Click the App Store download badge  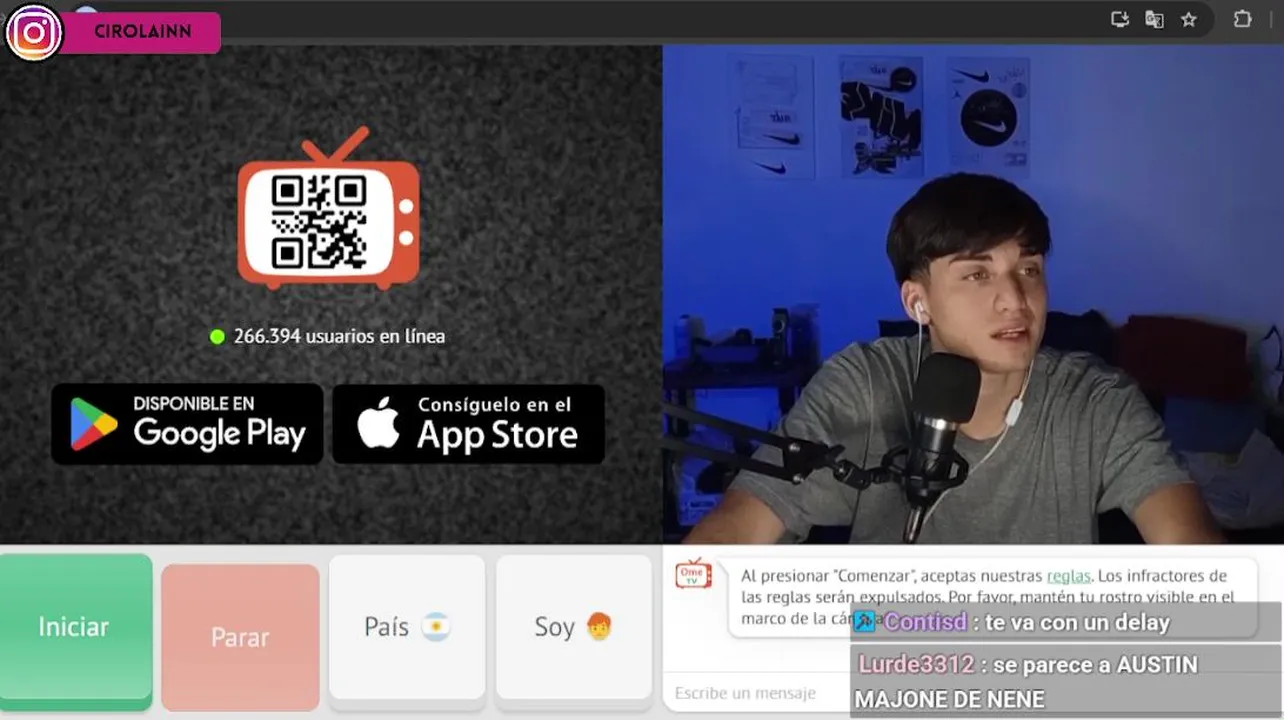(468, 424)
